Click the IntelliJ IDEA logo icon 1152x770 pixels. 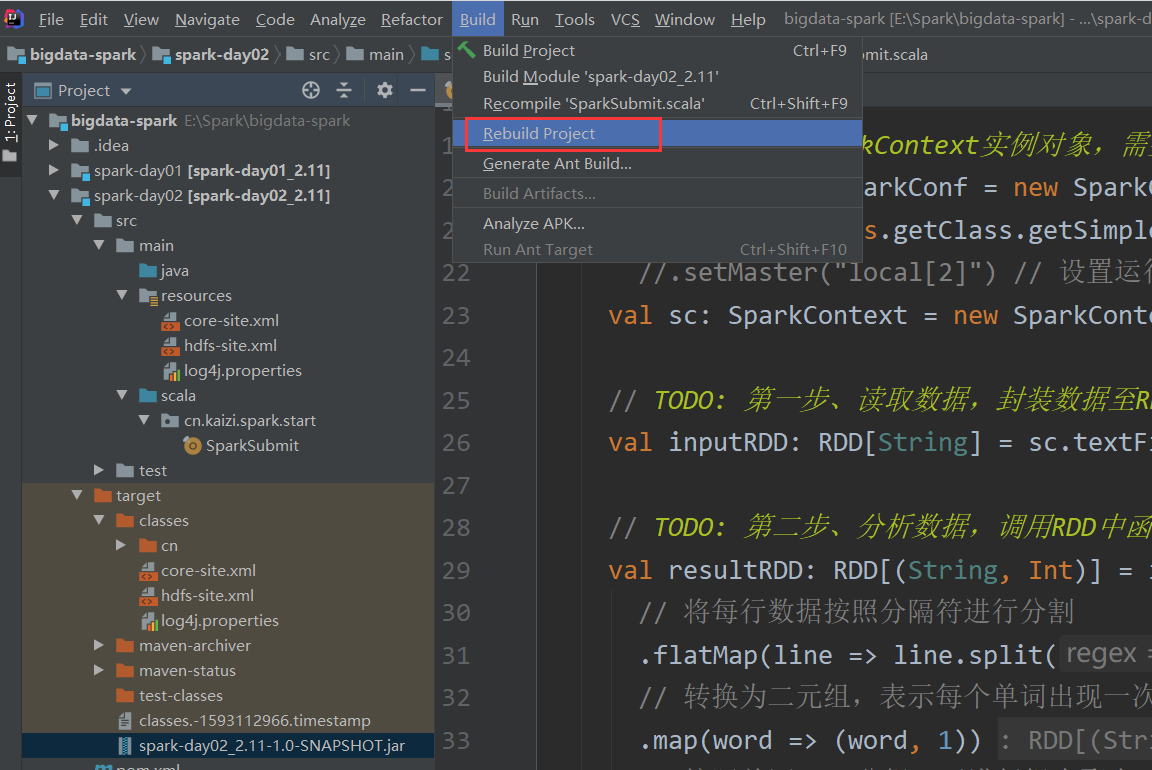pos(14,18)
